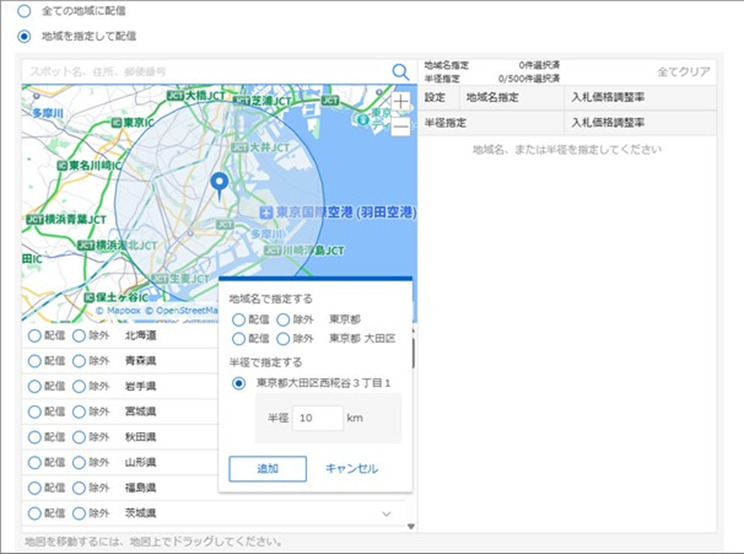The height and width of the screenshot is (554, 744).
Task: Click the 追加 button
Action: [x=267, y=468]
